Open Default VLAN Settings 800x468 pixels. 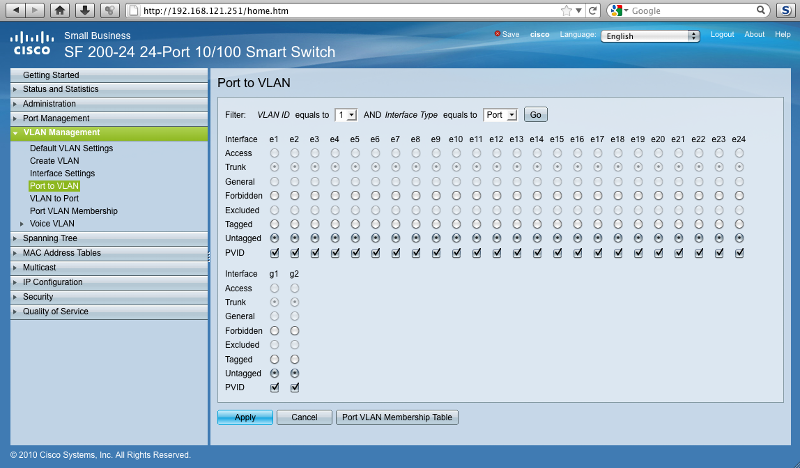click(x=71, y=148)
